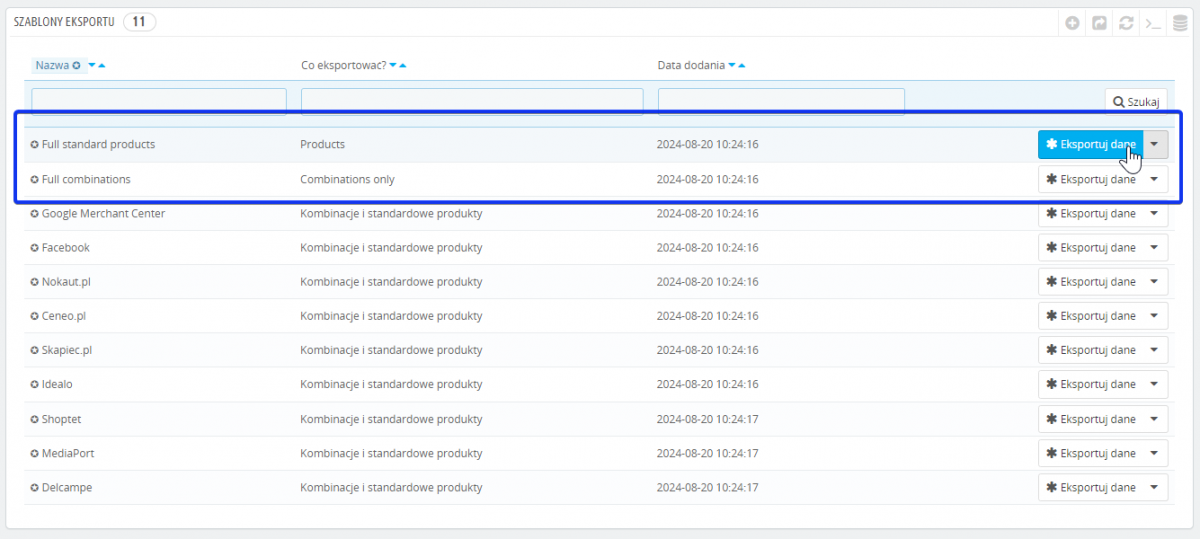The height and width of the screenshot is (539, 1200).
Task: Click the export list arrow icon
Action: tap(1099, 22)
